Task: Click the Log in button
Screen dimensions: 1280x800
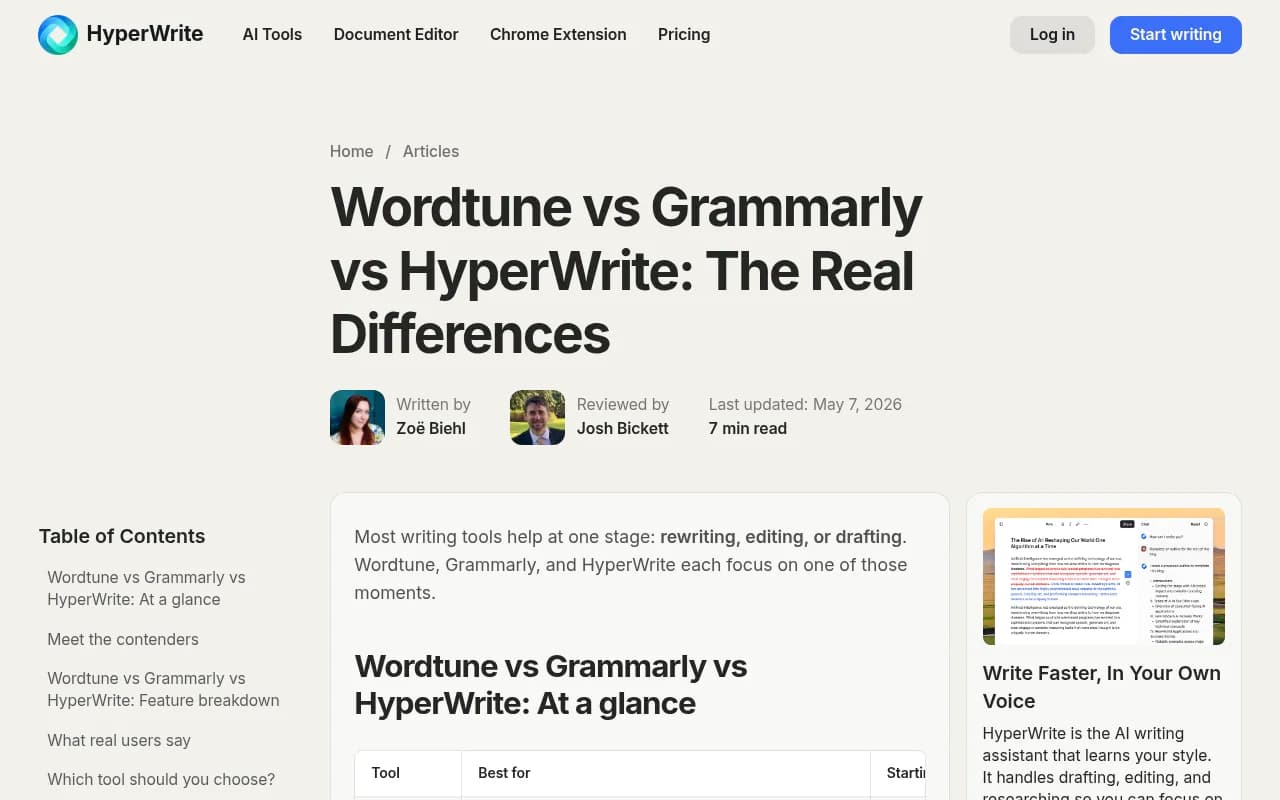Action: (x=1052, y=35)
